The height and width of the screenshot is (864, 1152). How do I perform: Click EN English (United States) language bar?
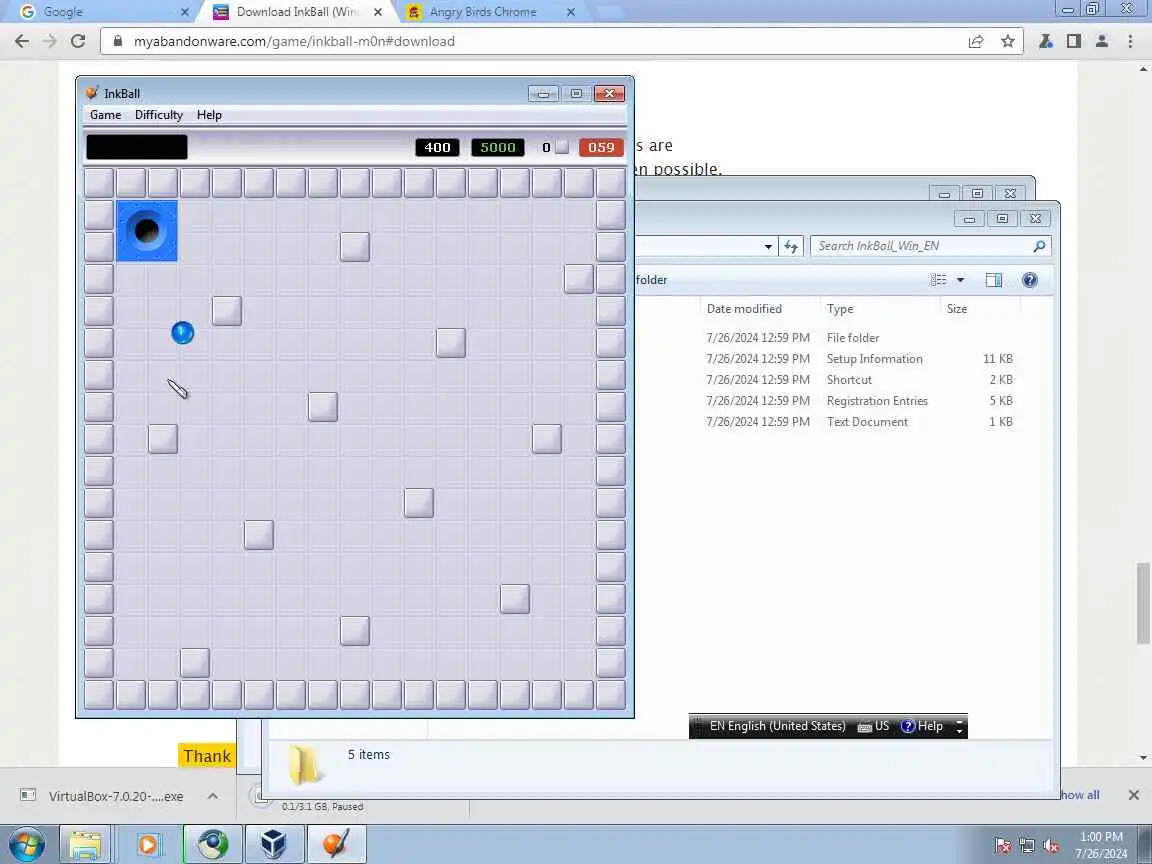coord(777,726)
